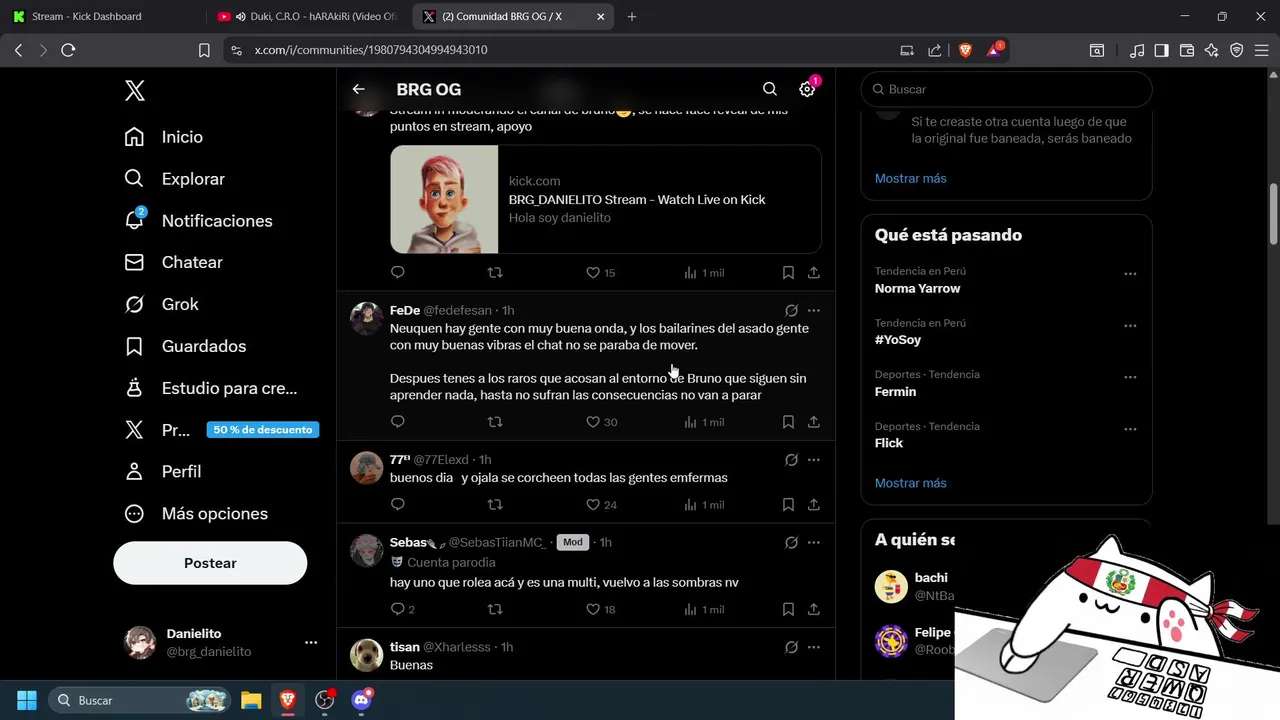Open options for #YoSoy trend
This screenshot has width=1280, height=720.
pyautogui.click(x=1130, y=326)
